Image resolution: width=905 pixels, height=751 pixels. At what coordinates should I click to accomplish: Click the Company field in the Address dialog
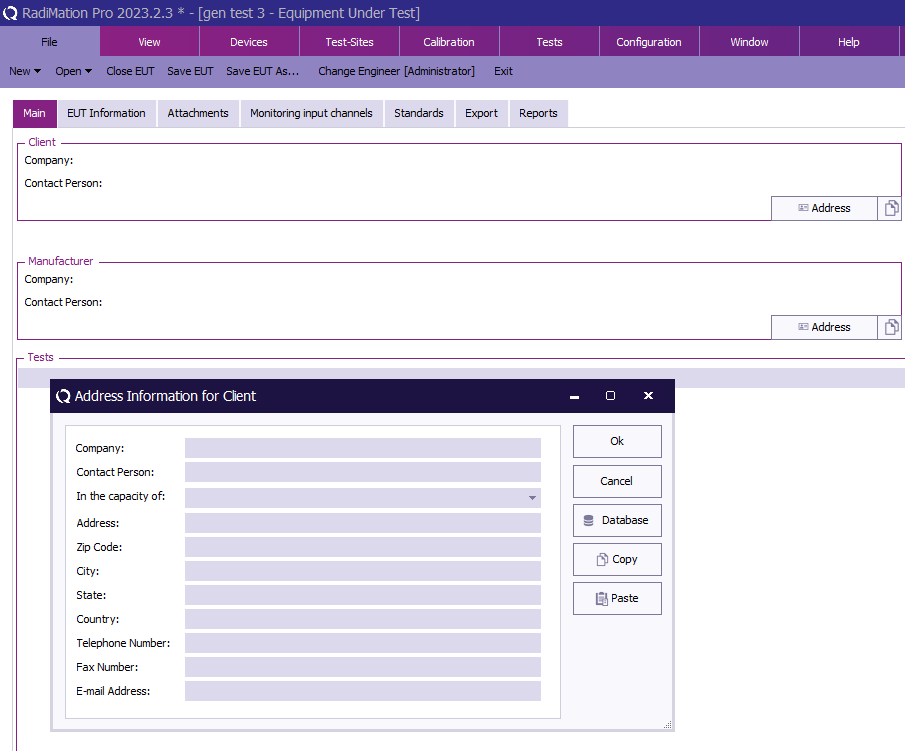coord(362,448)
